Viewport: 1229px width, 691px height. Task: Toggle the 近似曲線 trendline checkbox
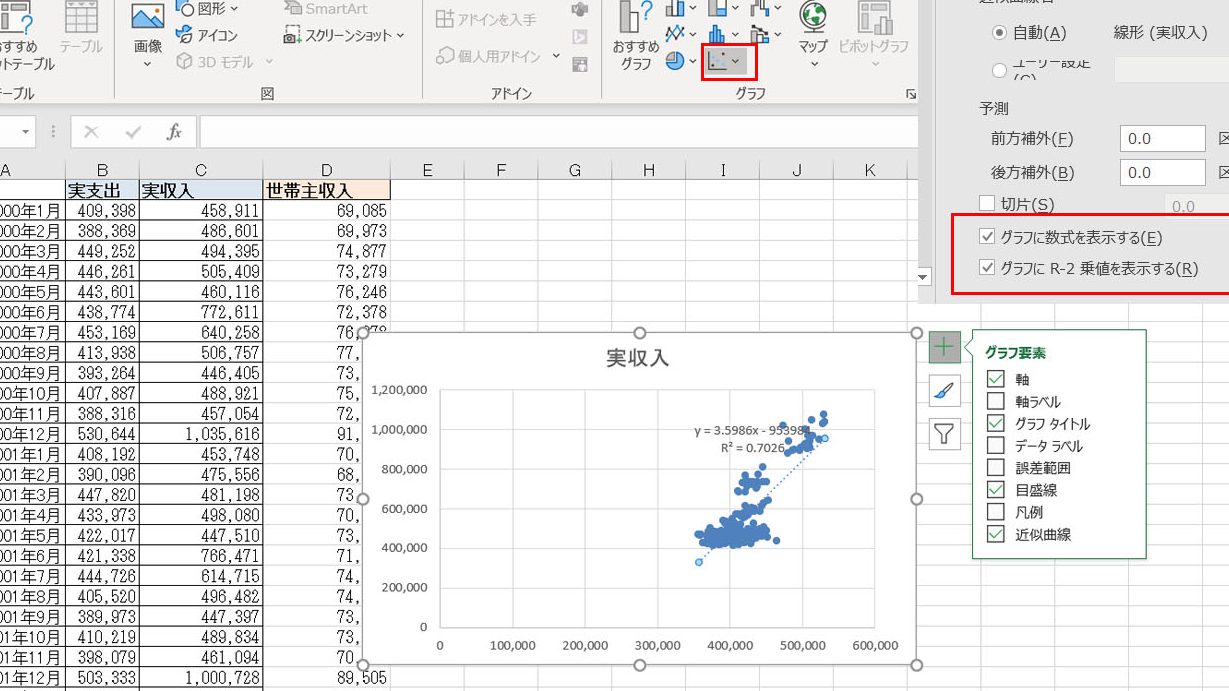tap(996, 535)
